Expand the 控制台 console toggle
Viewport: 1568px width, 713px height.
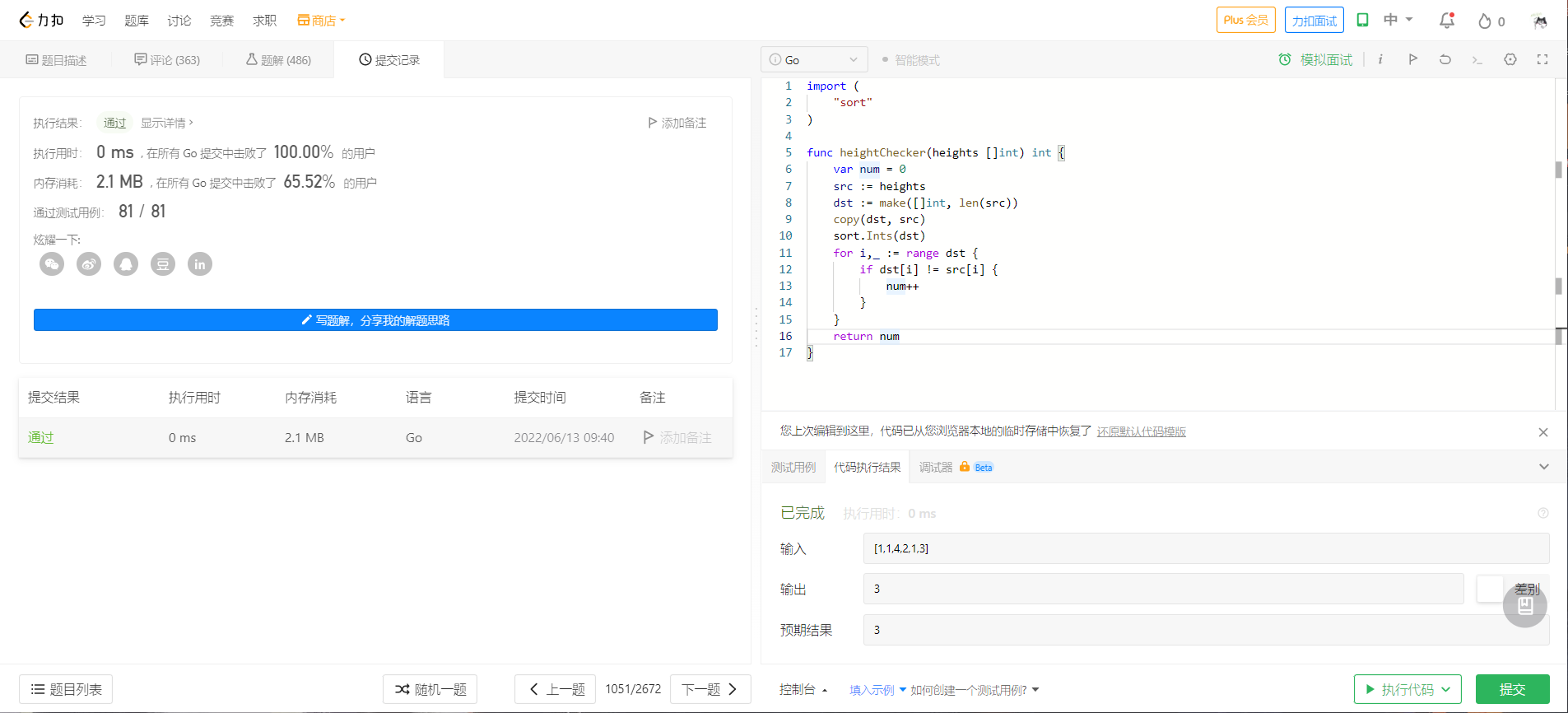pos(803,689)
